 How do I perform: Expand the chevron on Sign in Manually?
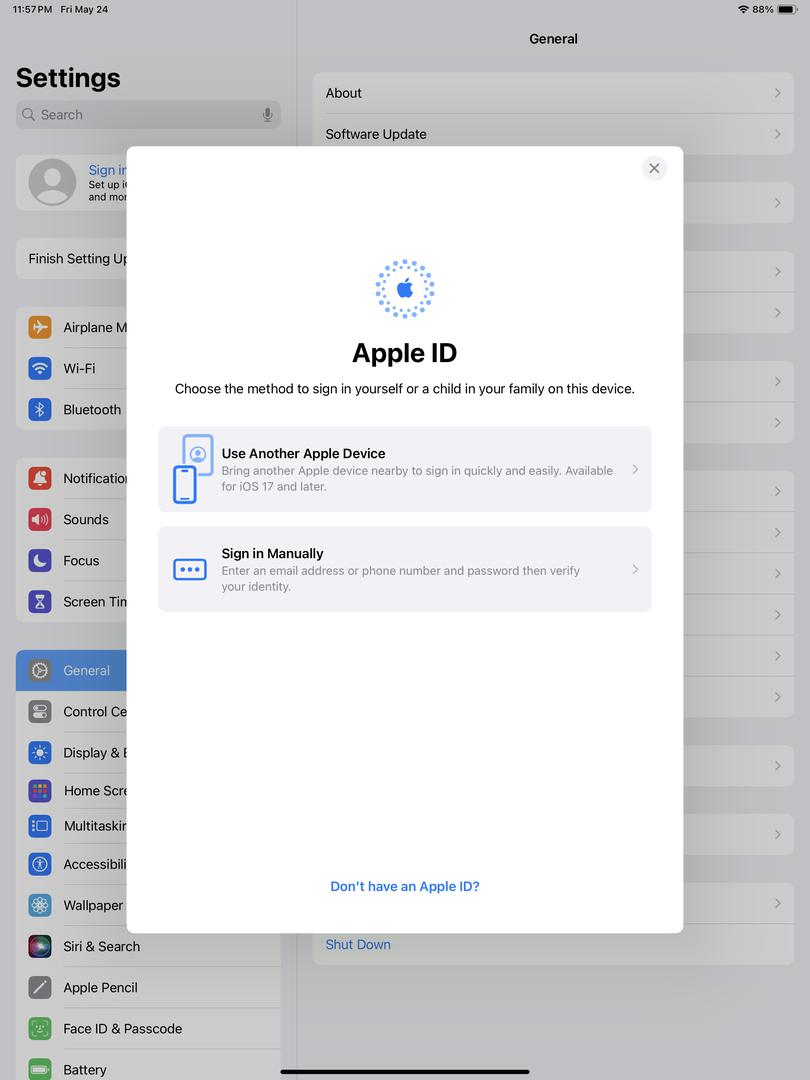click(635, 569)
